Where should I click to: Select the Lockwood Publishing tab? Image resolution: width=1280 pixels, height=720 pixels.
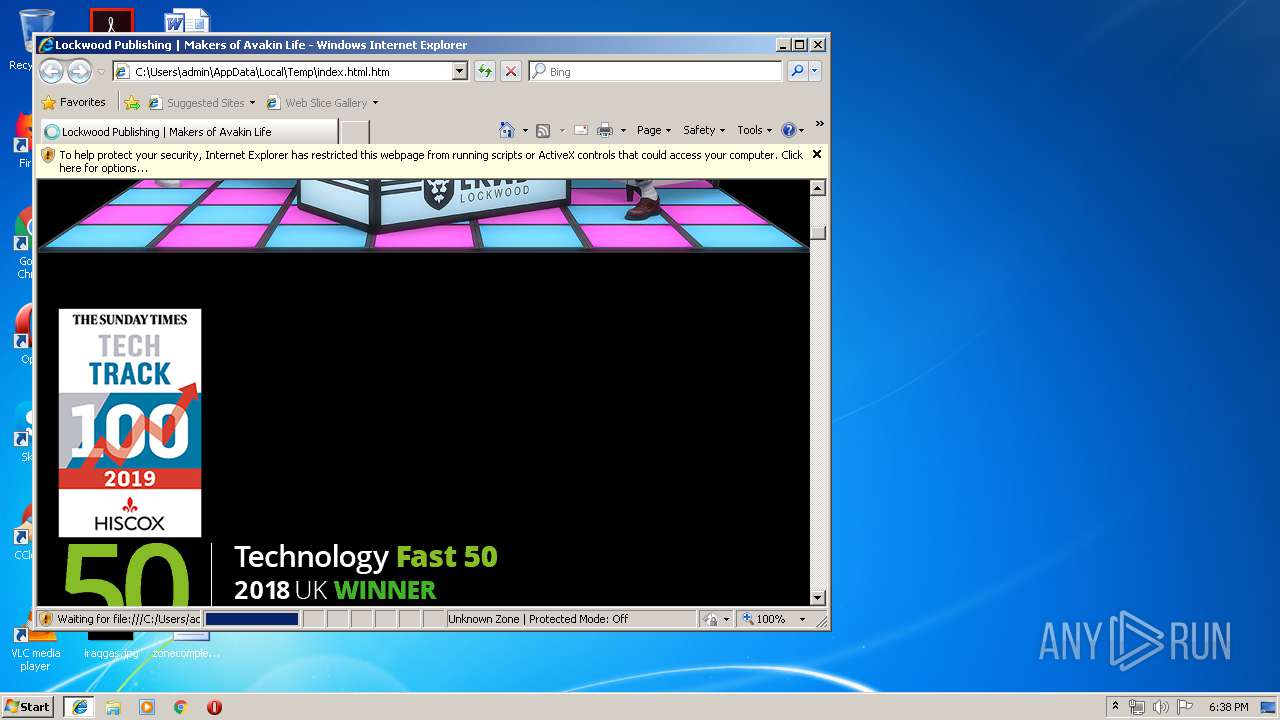point(188,131)
